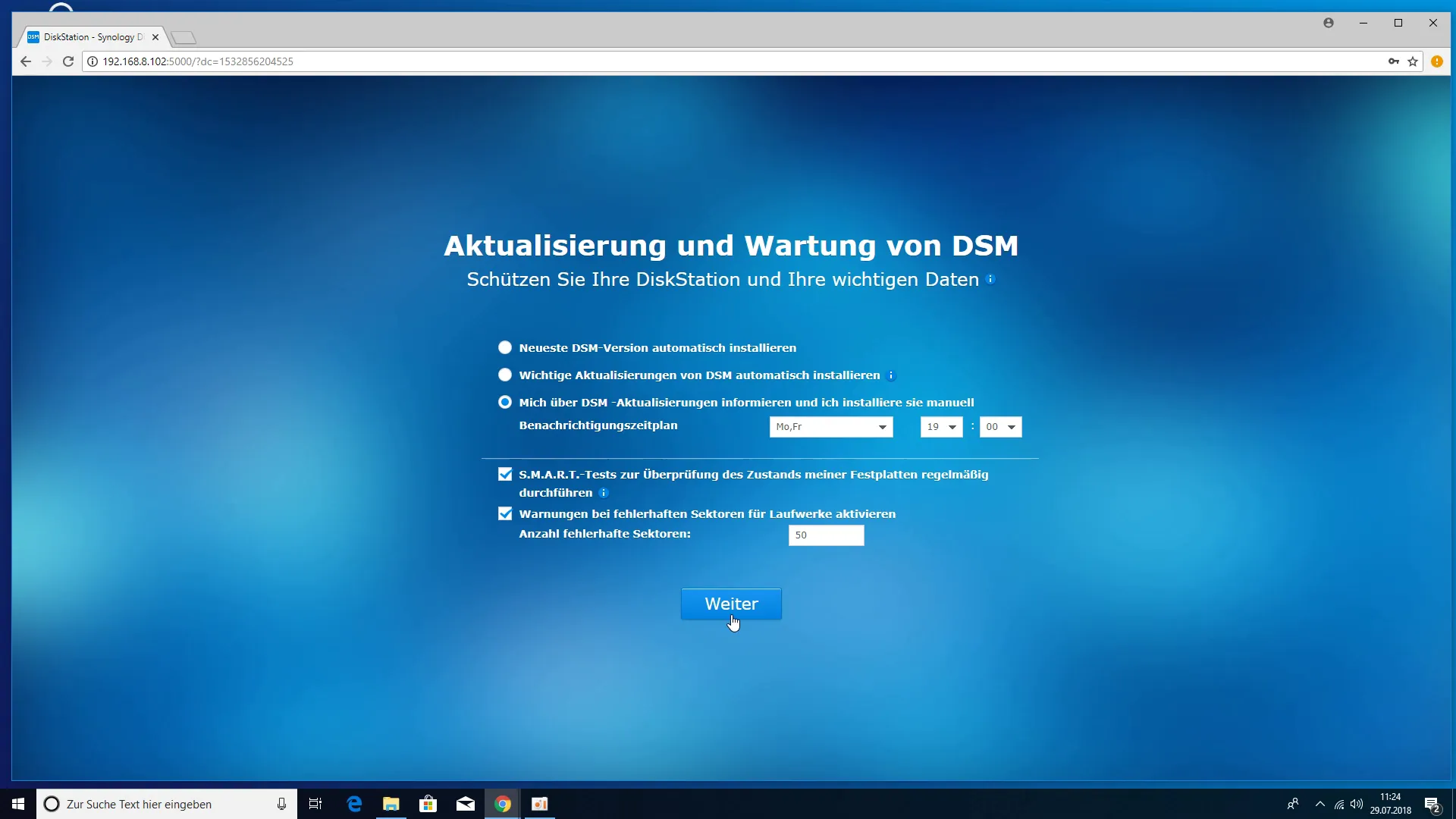Viewport: 1456px width, 819px height.
Task: Select 'Wichtige Aktualisierungen von DSM automatisch installieren'
Action: pyautogui.click(x=505, y=375)
